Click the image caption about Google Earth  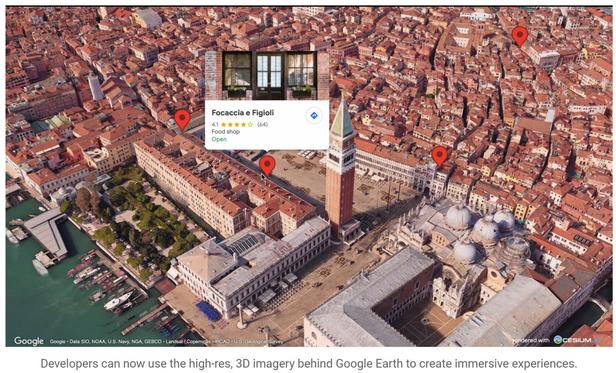(308, 363)
